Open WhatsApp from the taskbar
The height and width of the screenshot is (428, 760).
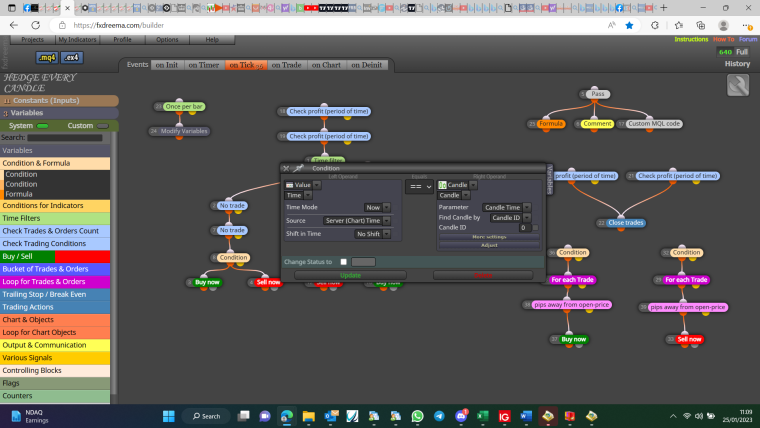coord(417,416)
